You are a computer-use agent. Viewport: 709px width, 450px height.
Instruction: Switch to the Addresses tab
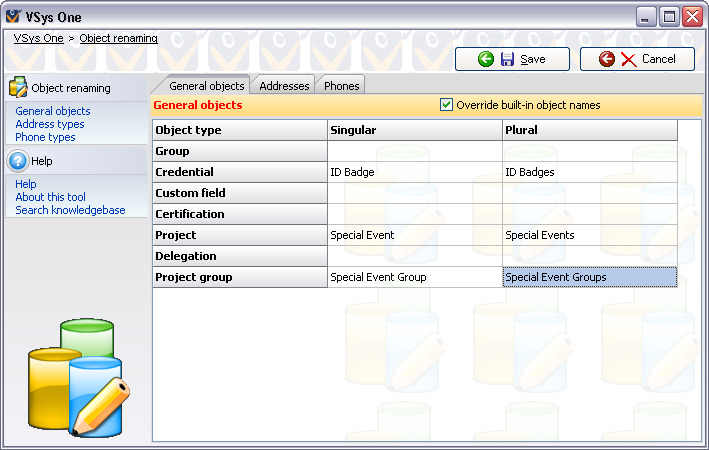click(284, 85)
